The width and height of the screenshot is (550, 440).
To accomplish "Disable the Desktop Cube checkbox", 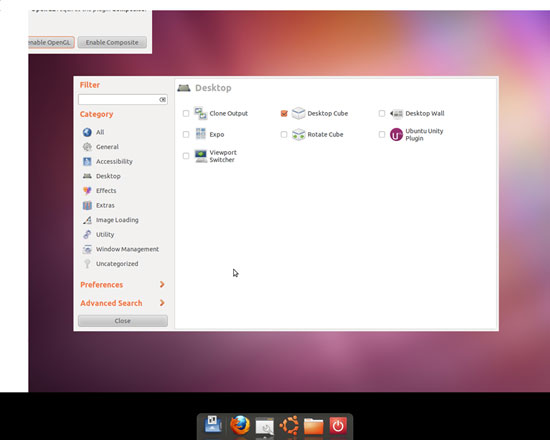I will click(284, 113).
